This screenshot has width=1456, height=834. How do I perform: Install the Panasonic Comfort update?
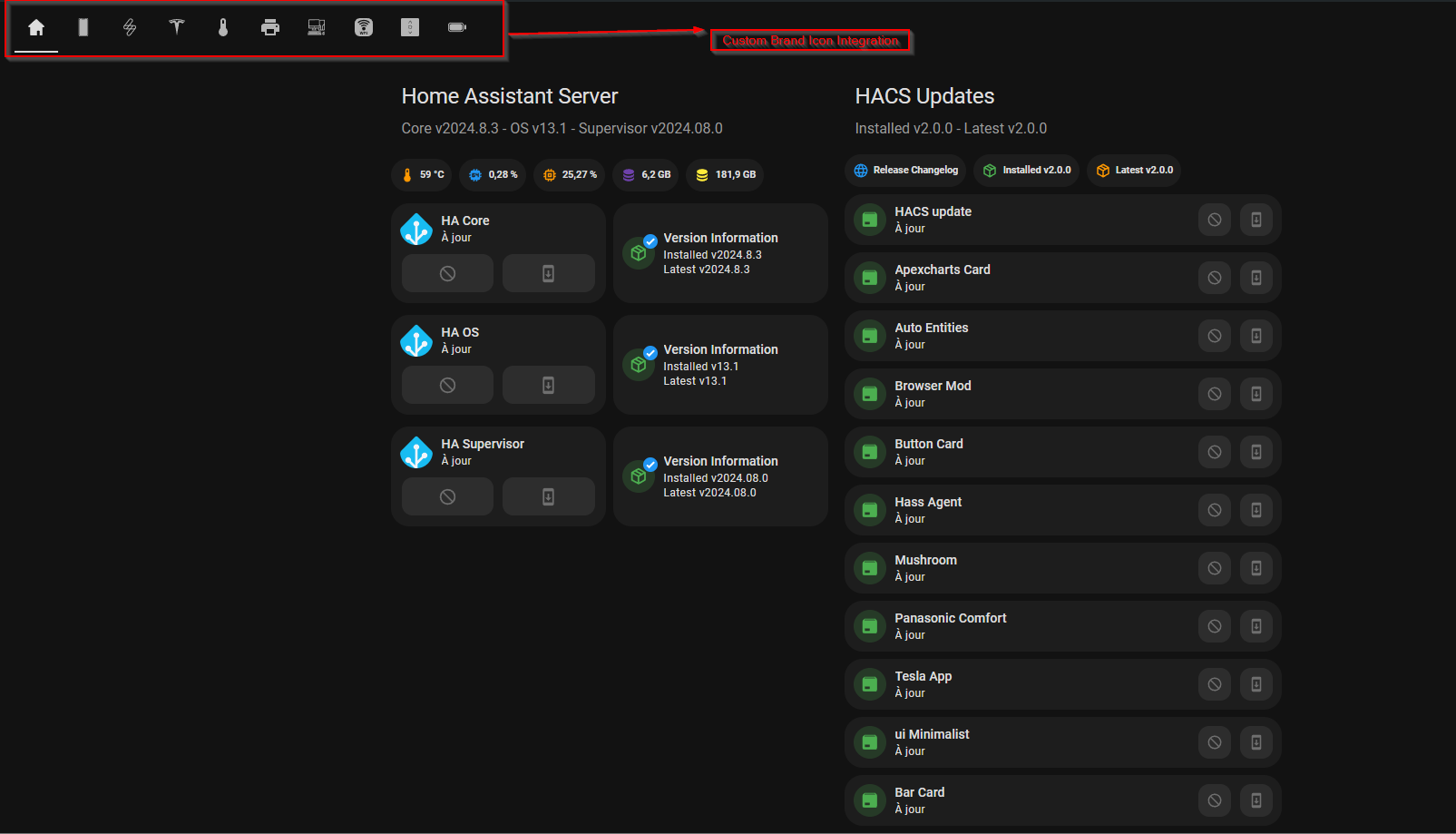1256,626
